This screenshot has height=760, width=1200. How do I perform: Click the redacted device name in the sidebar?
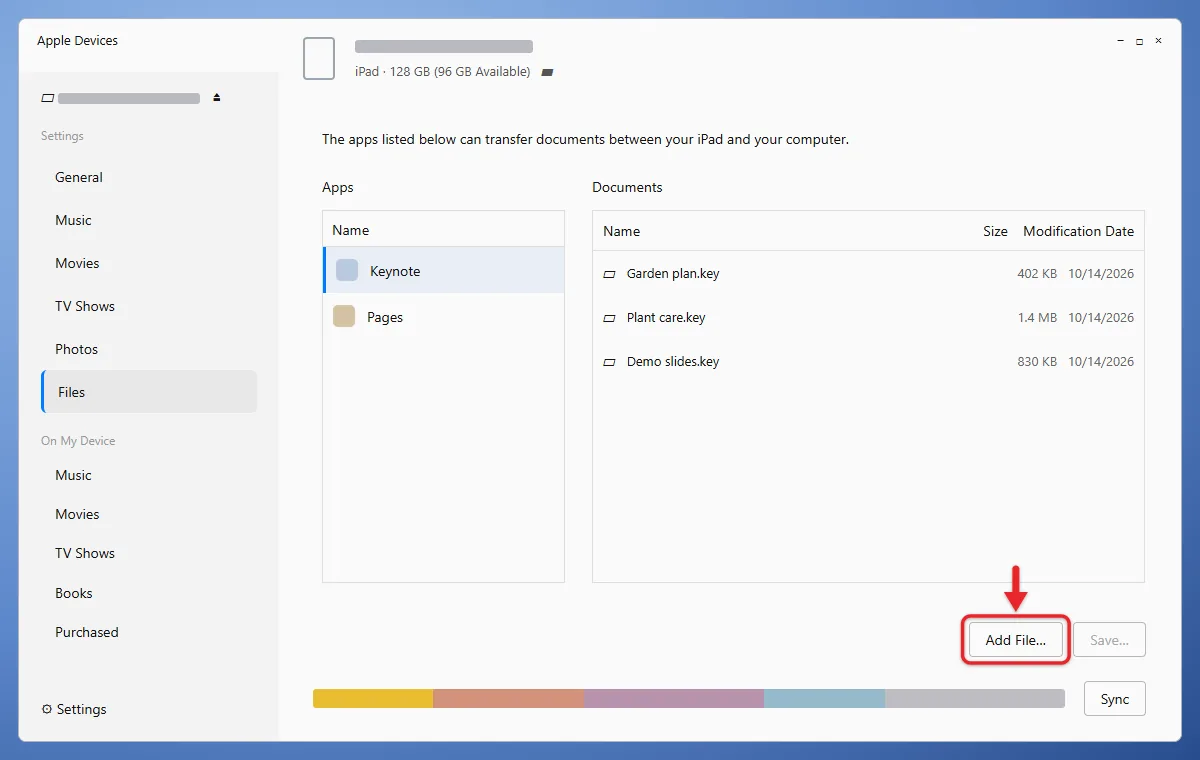point(129,98)
